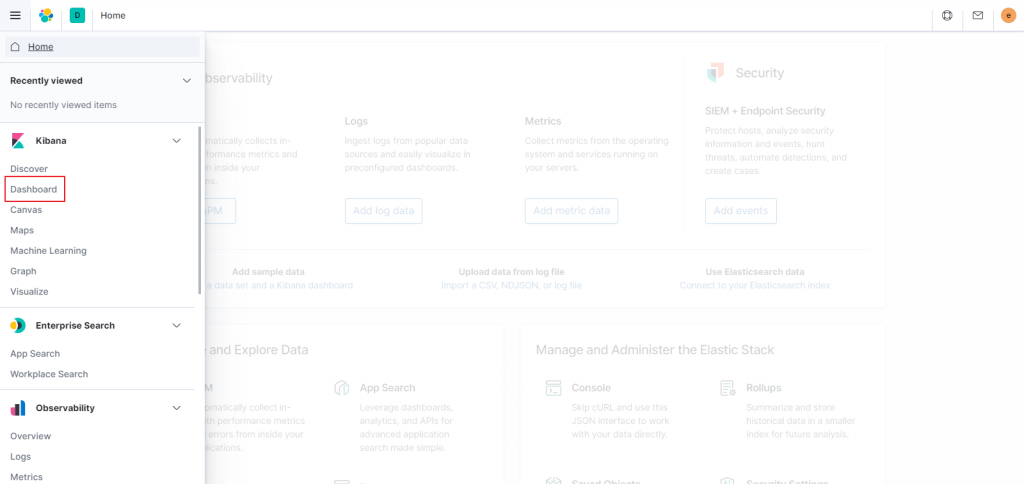Open sidebar Metrics link

(x=27, y=477)
